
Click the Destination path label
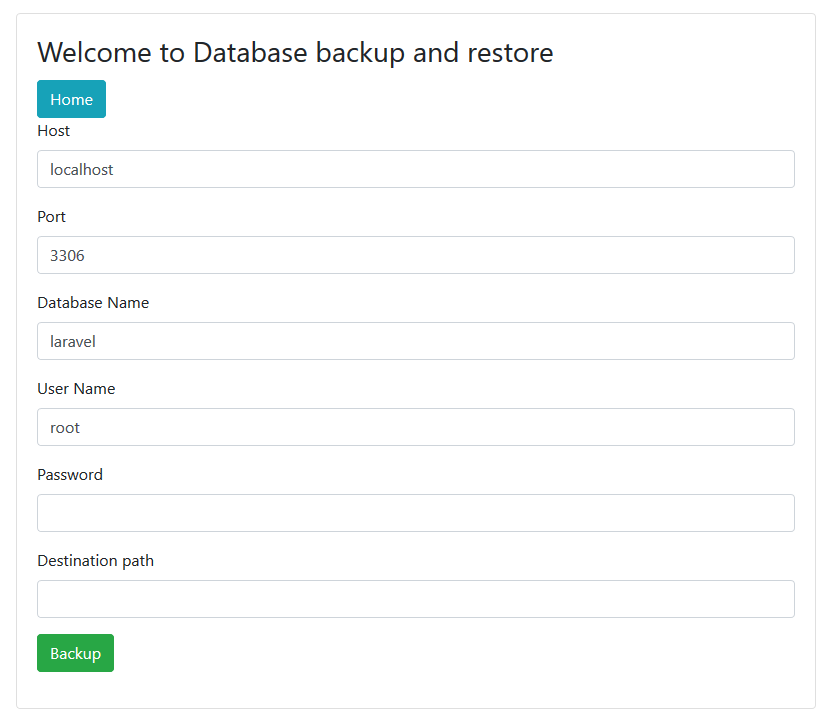click(95, 561)
